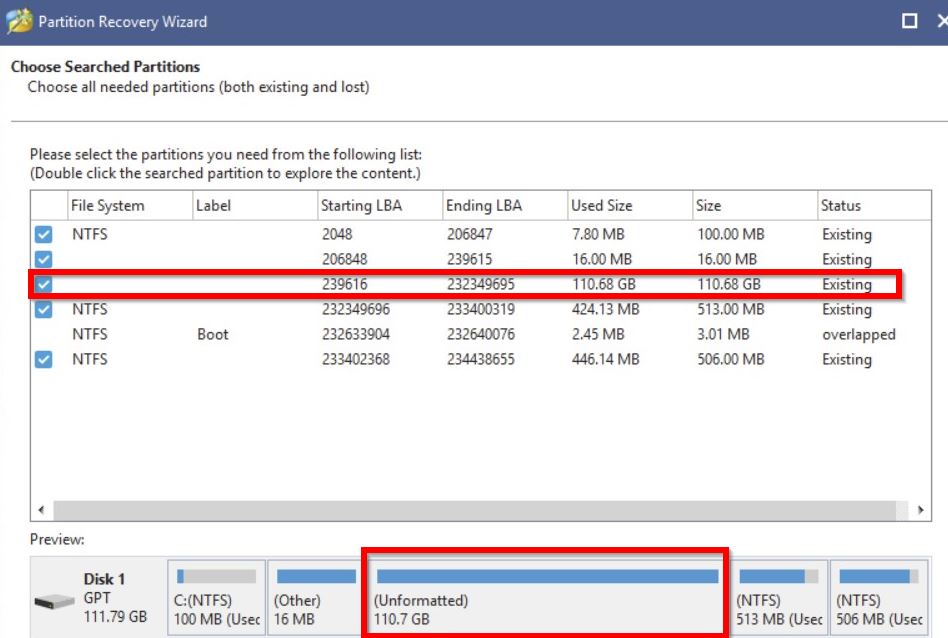
Task: Toggle checkbox for the 110.68 GB partition
Action: 44,285
